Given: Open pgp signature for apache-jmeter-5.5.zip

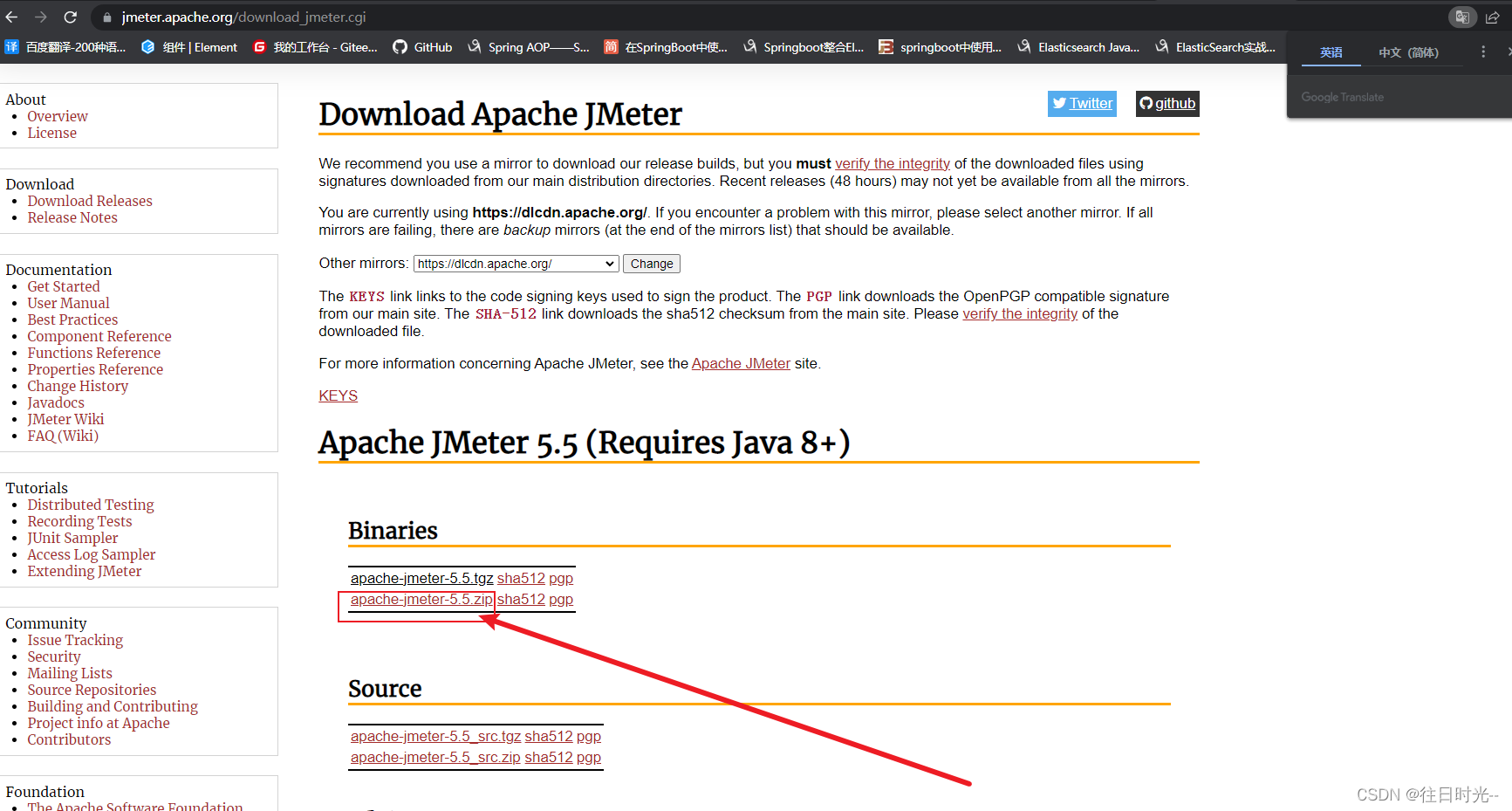Looking at the screenshot, I should (561, 599).
